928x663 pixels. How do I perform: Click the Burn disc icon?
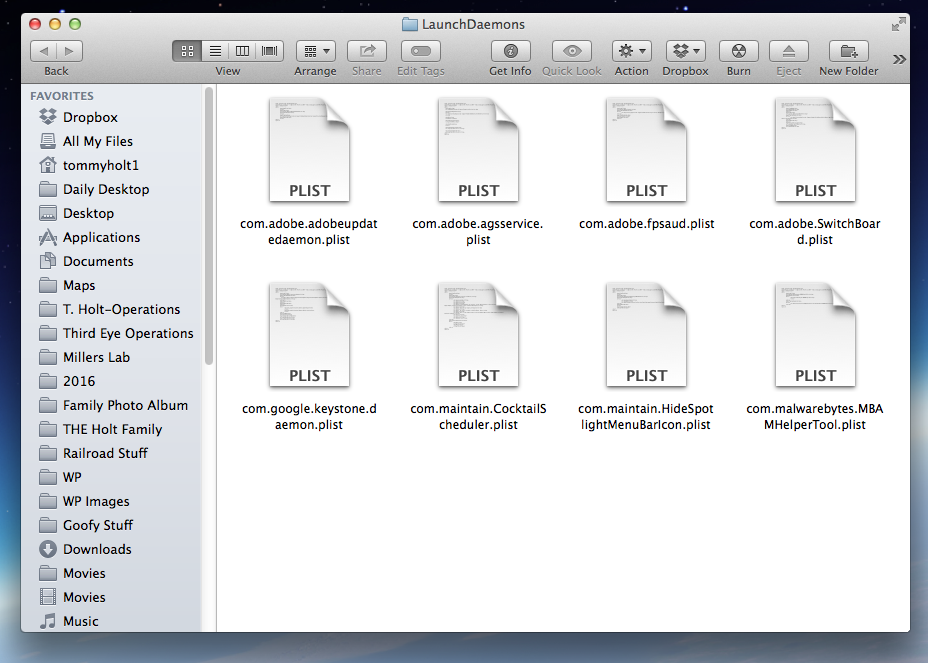click(739, 51)
